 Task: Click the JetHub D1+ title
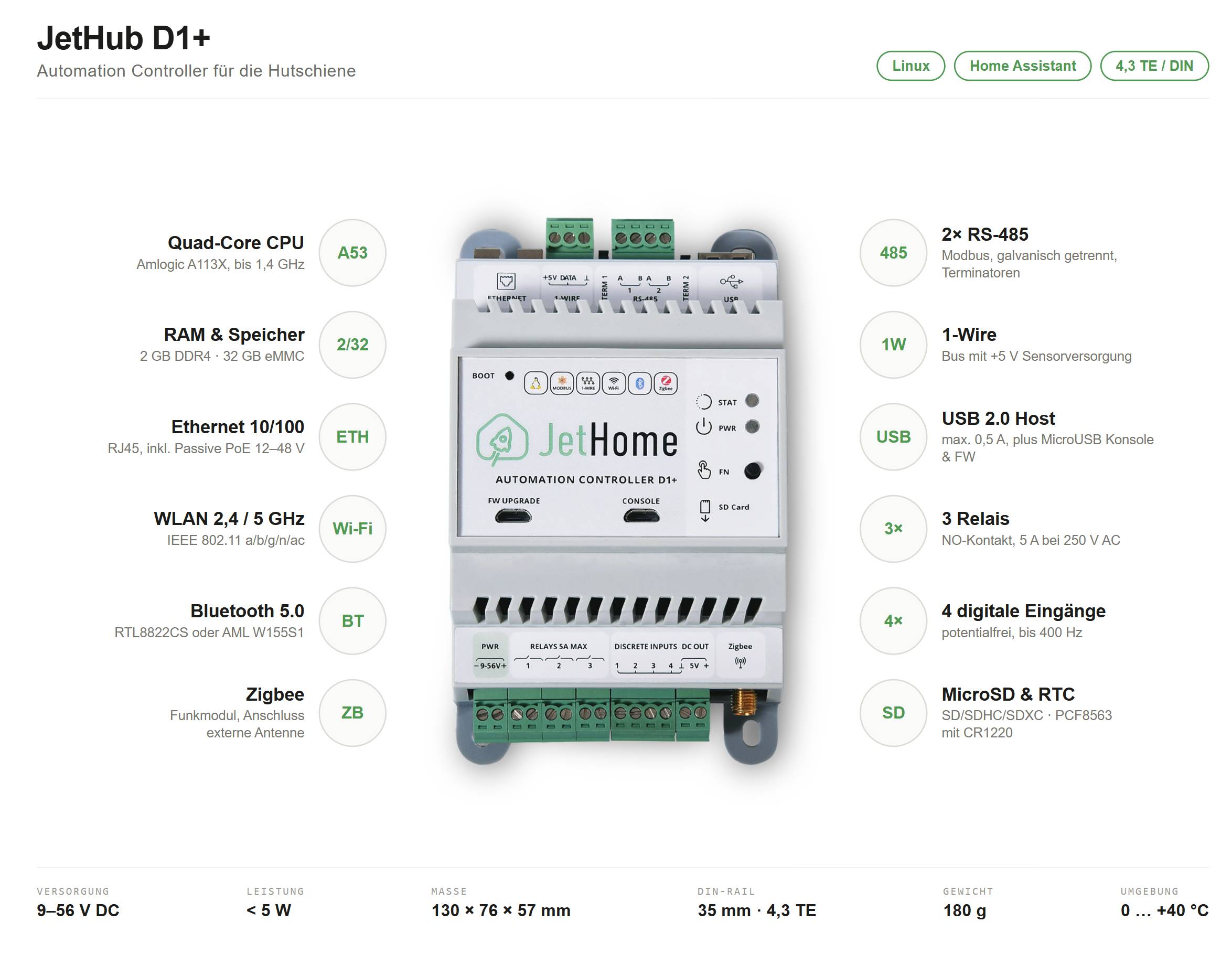coord(124,38)
